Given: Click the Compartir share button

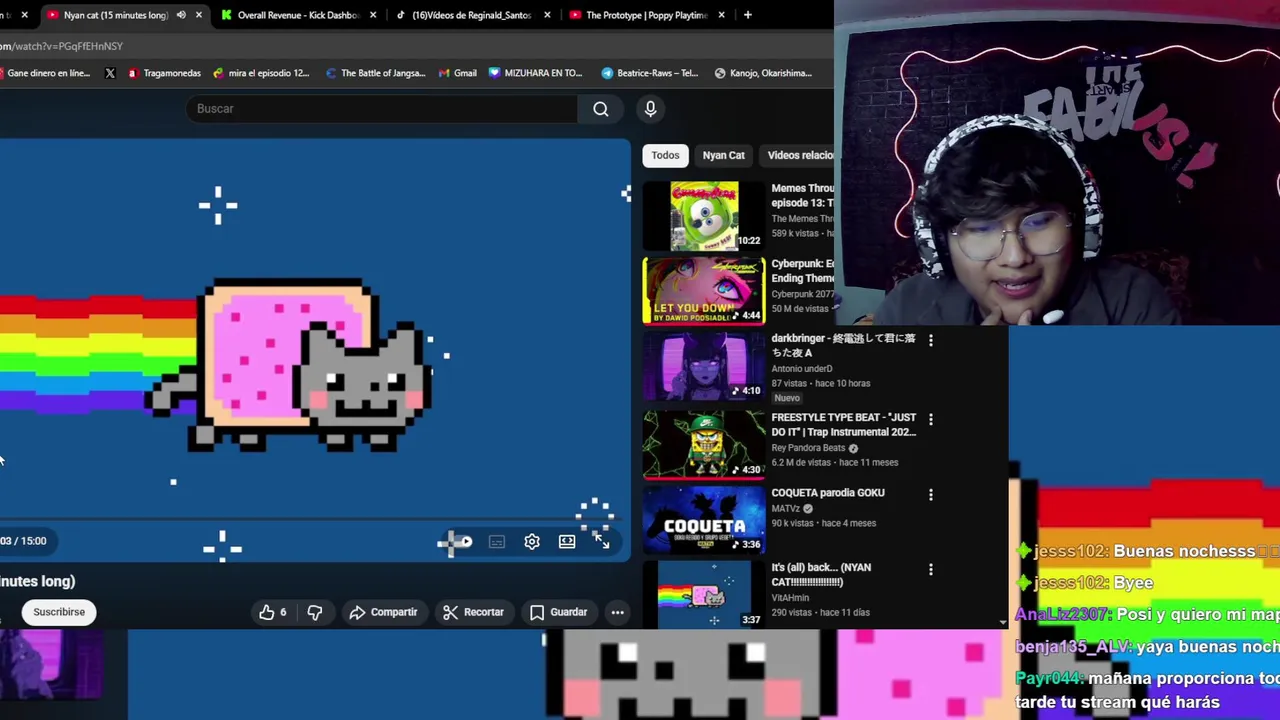Looking at the screenshot, I should 383,612.
